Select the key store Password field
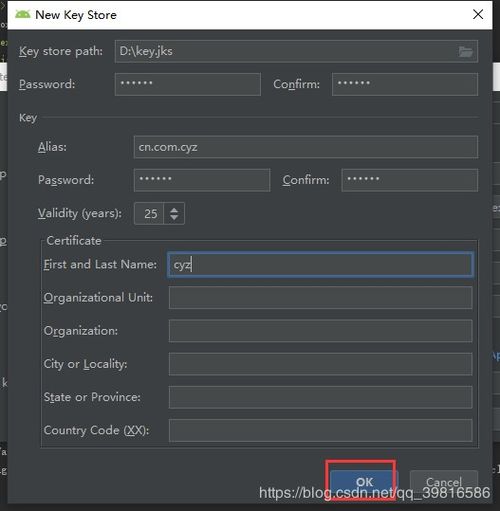500x511 pixels. click(x=188, y=84)
